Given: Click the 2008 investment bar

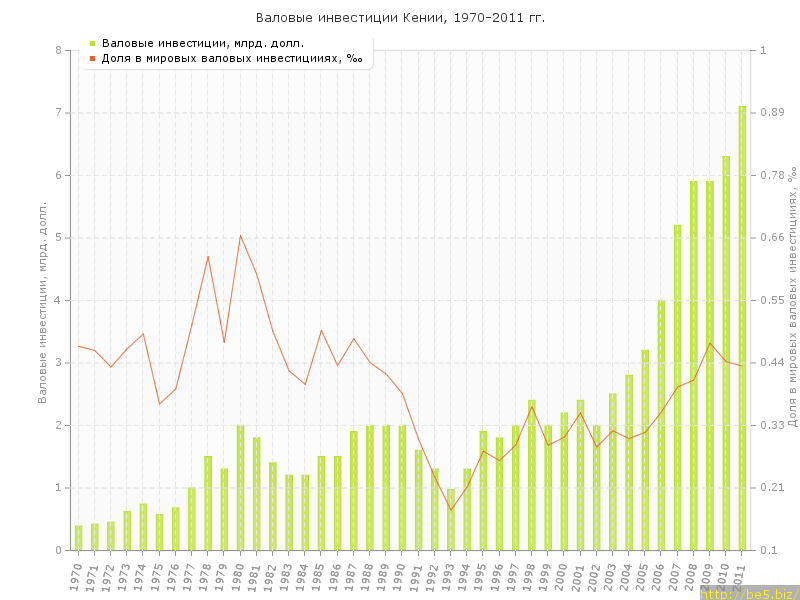Looking at the screenshot, I should click(x=694, y=365).
